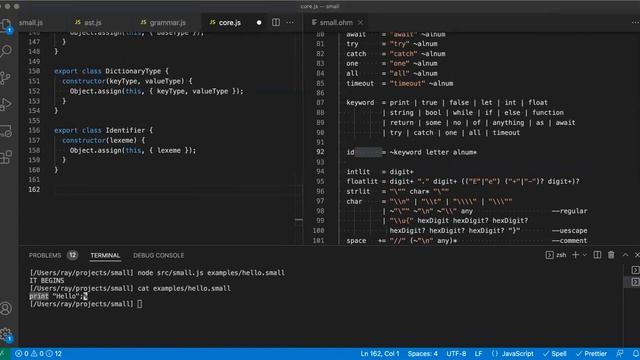Click Ln 162, Col 1 in status bar

(380, 353)
